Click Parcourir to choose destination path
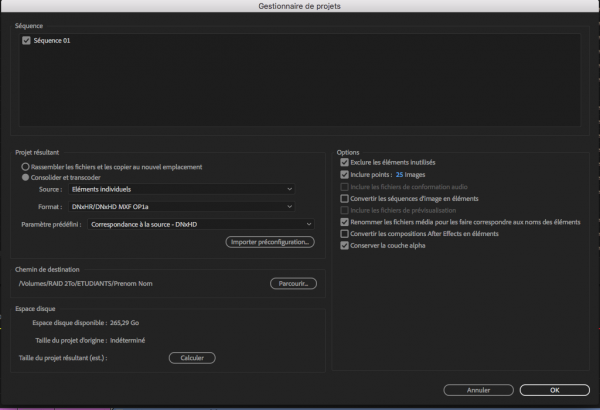The width and height of the screenshot is (600, 410). [293, 284]
